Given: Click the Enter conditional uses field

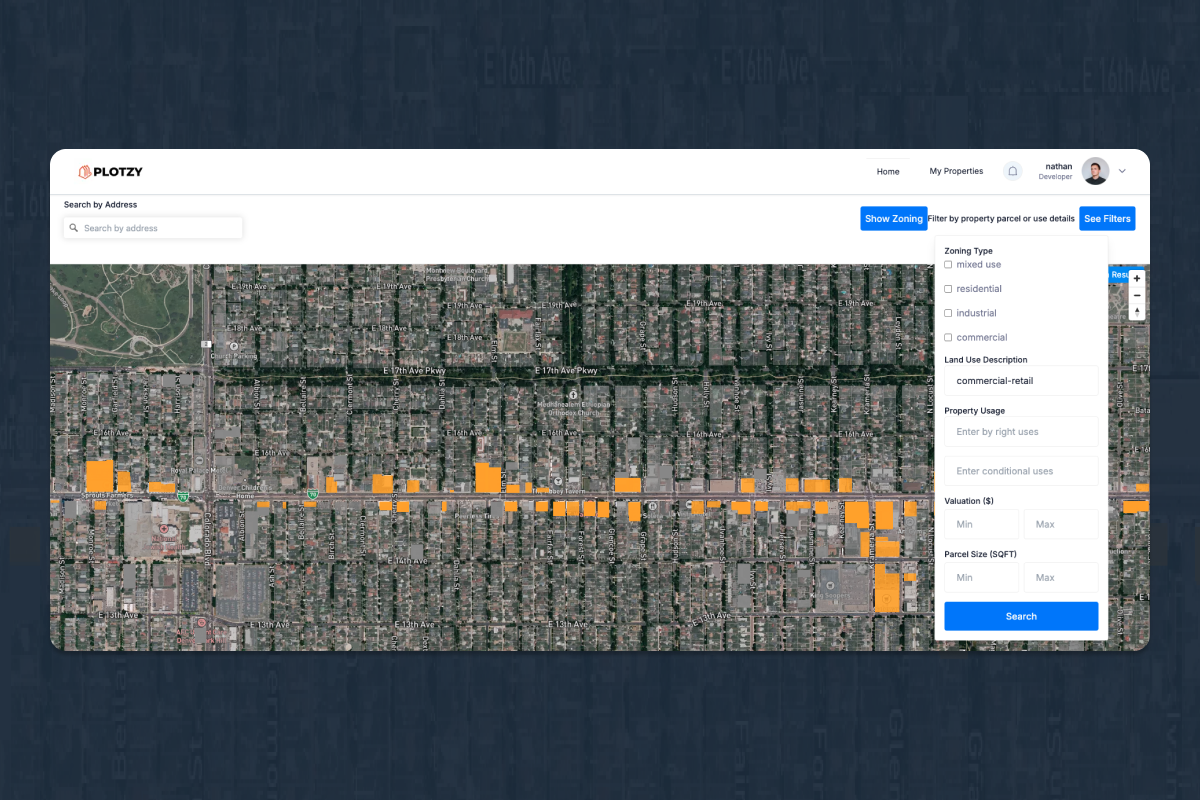Looking at the screenshot, I should [x=1021, y=471].
